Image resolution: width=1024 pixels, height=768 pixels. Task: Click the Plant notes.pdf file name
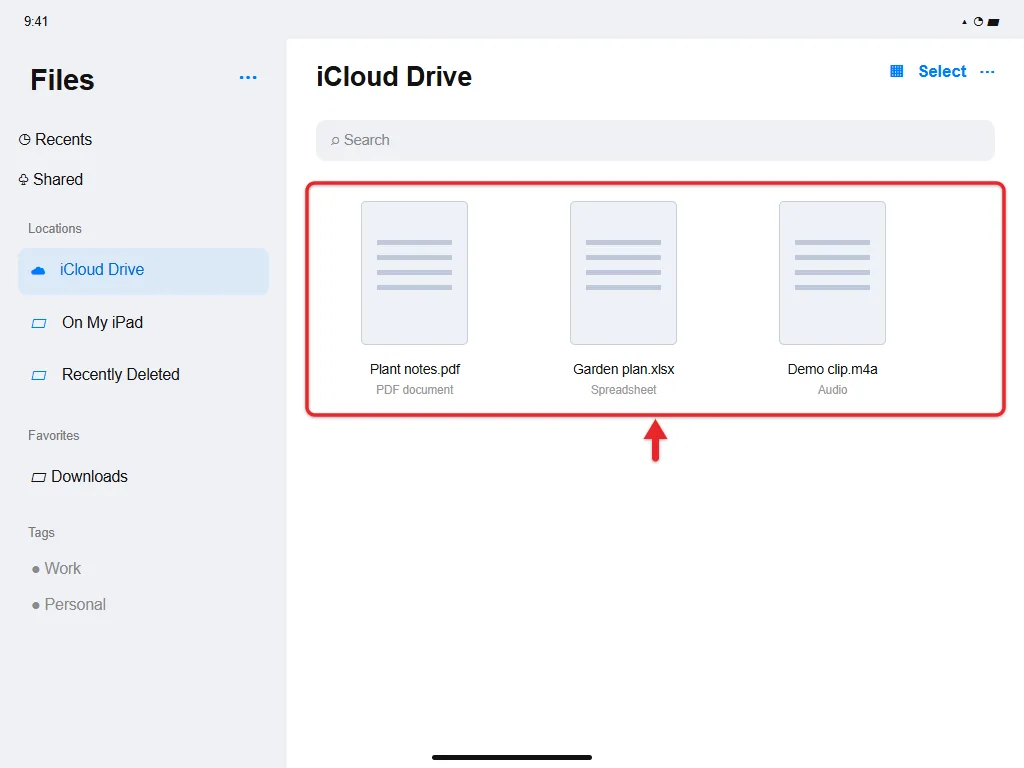(x=415, y=369)
